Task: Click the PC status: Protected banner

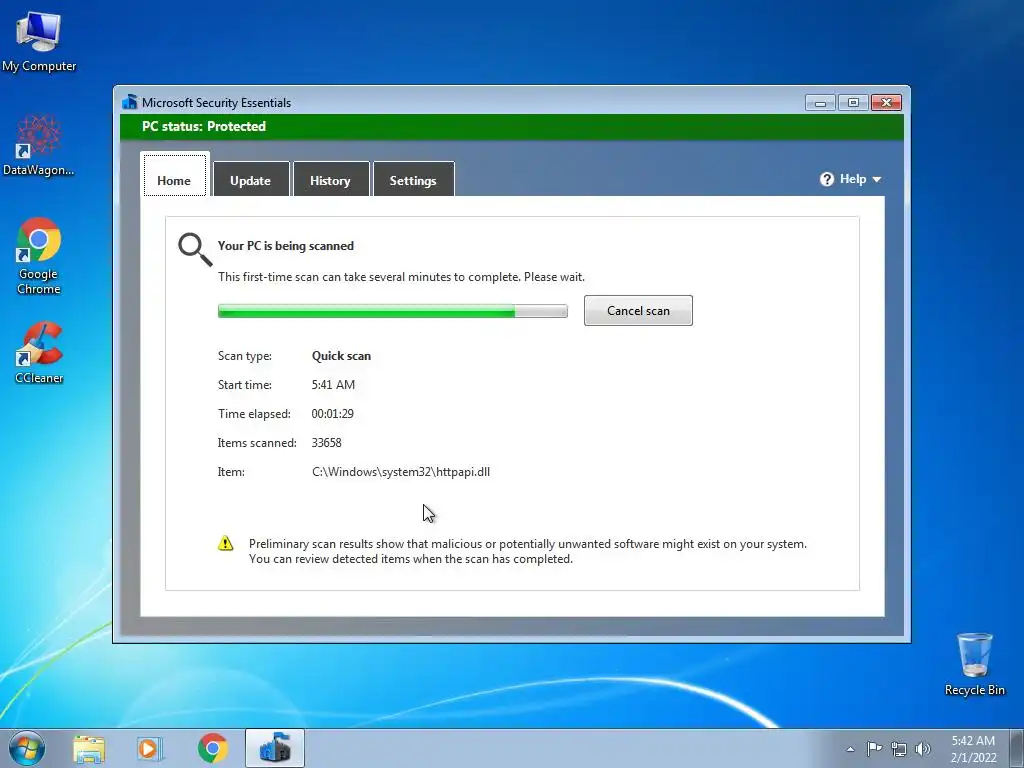Action: tap(511, 127)
